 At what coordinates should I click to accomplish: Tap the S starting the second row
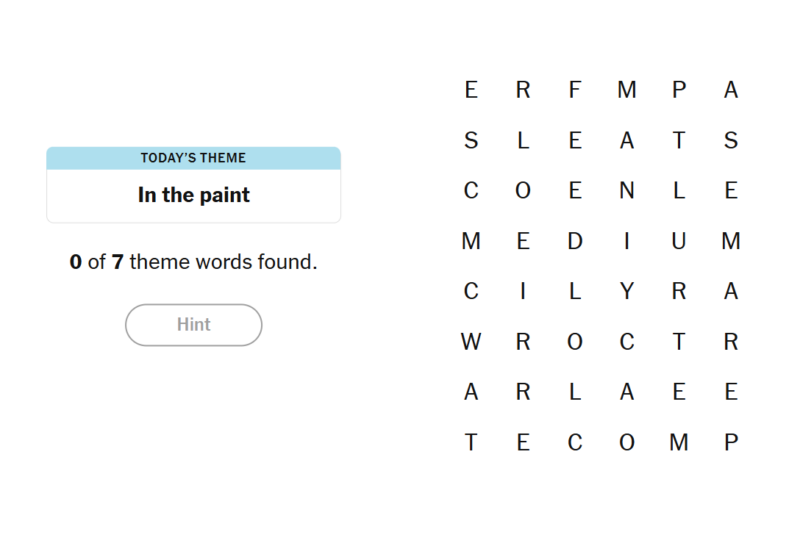471,141
